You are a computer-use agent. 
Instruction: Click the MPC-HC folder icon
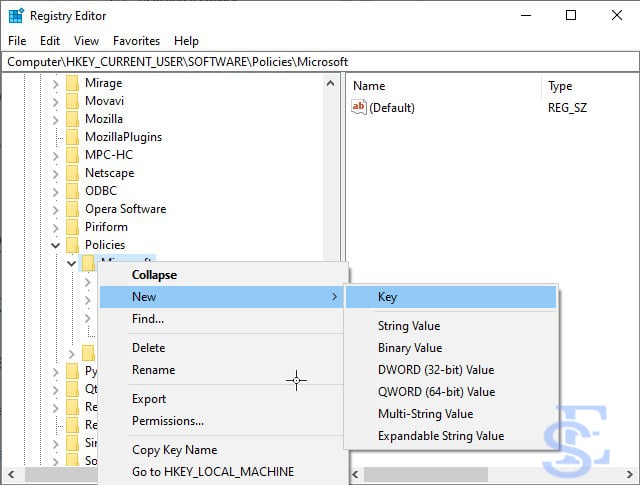pyautogui.click(x=72, y=155)
